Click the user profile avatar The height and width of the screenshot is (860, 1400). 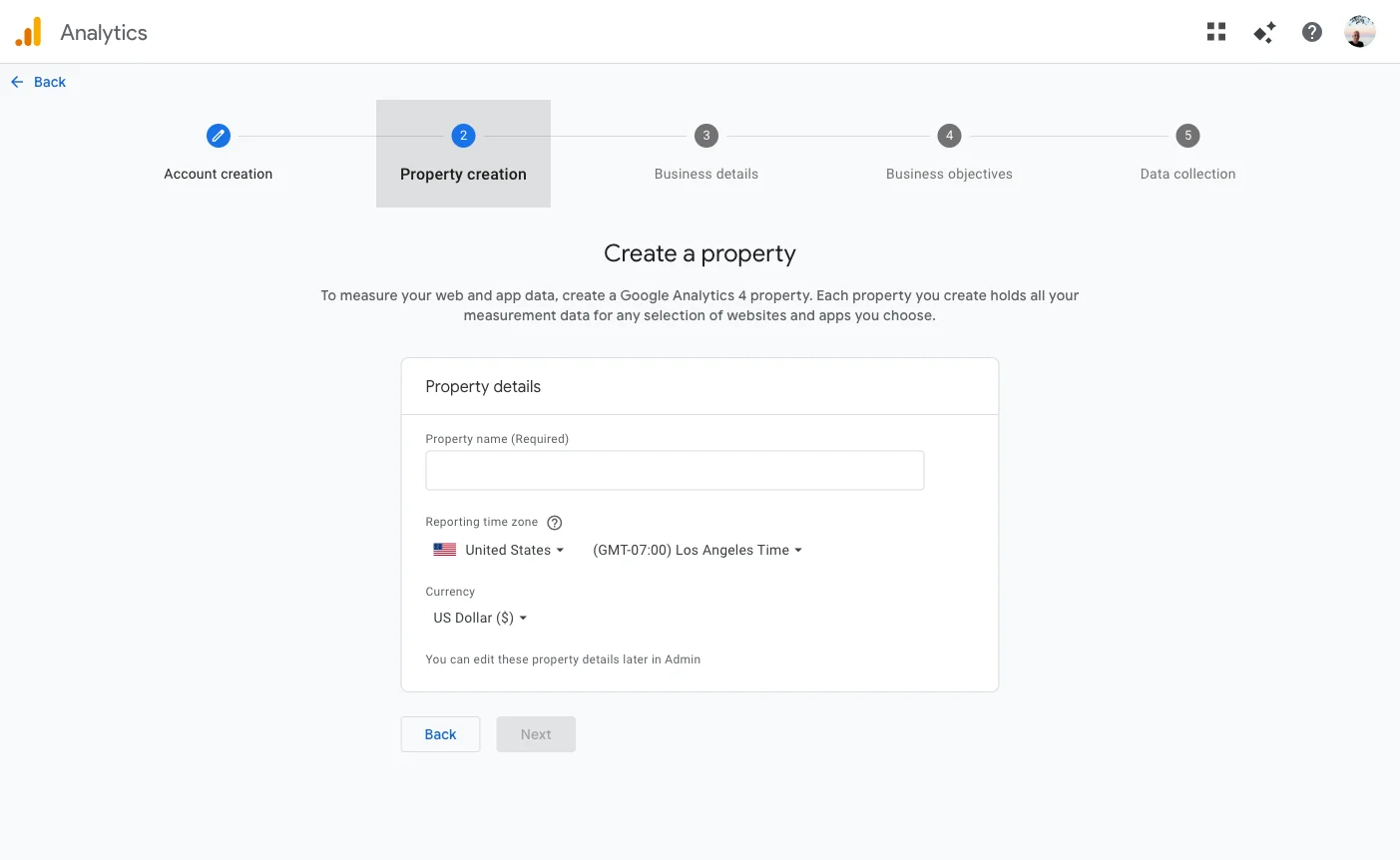coord(1359,31)
